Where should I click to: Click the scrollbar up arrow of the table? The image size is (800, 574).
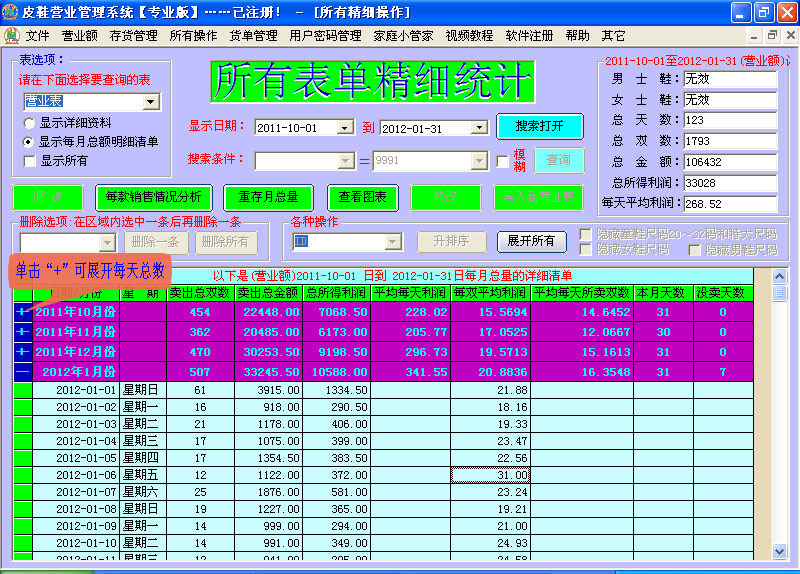[x=779, y=277]
